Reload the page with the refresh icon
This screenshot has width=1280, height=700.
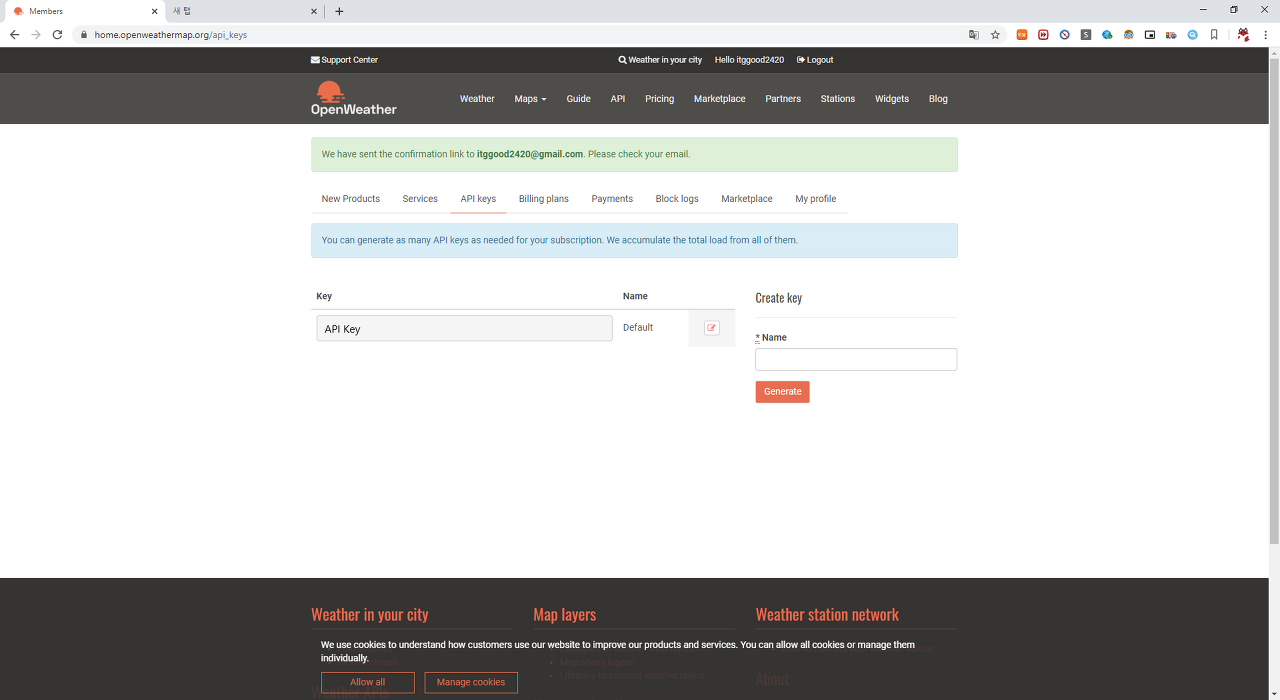[x=57, y=34]
